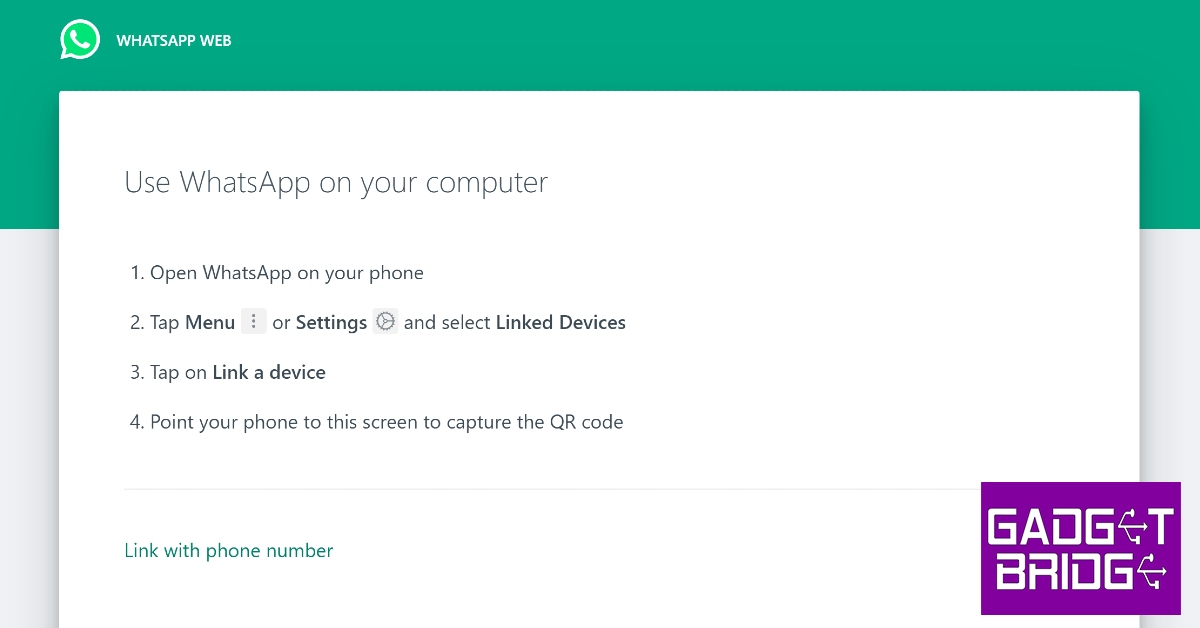Click the QR code words in step 4

tap(586, 422)
